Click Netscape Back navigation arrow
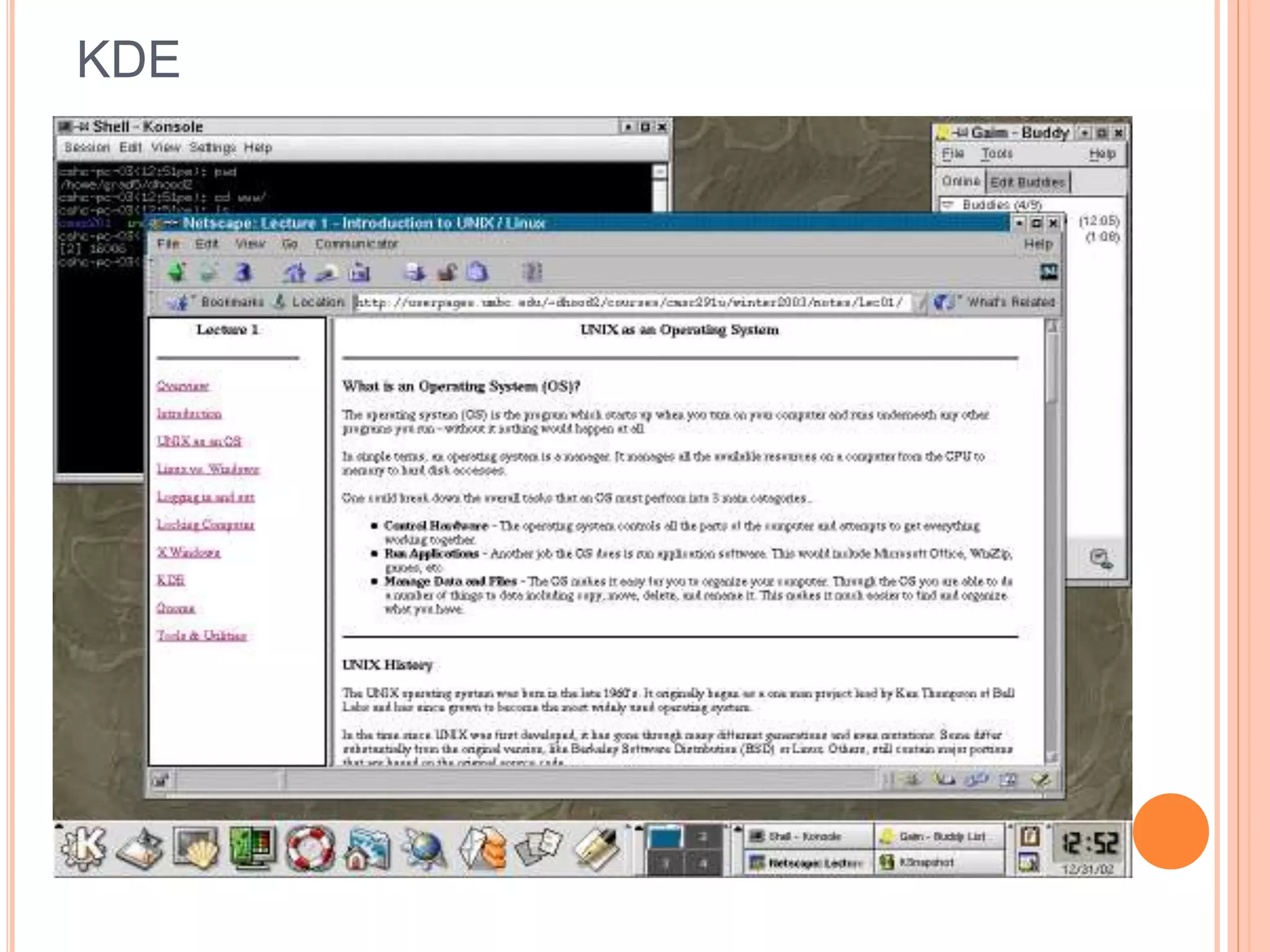The width and height of the screenshot is (1270, 952). tap(177, 271)
